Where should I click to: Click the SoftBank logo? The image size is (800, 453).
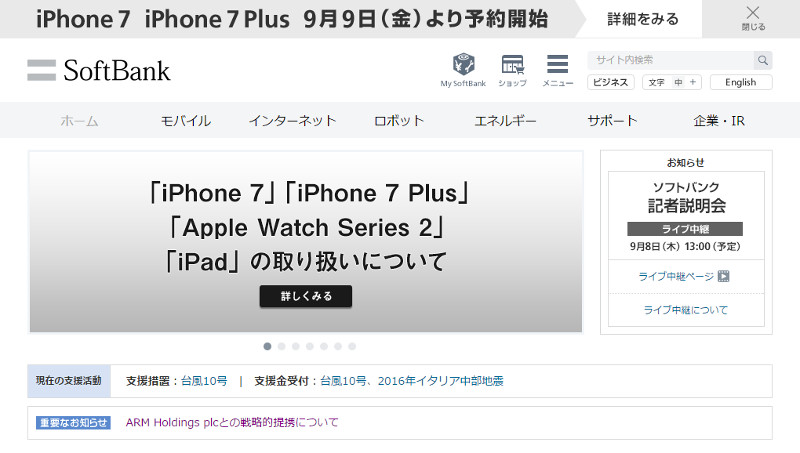point(99,70)
